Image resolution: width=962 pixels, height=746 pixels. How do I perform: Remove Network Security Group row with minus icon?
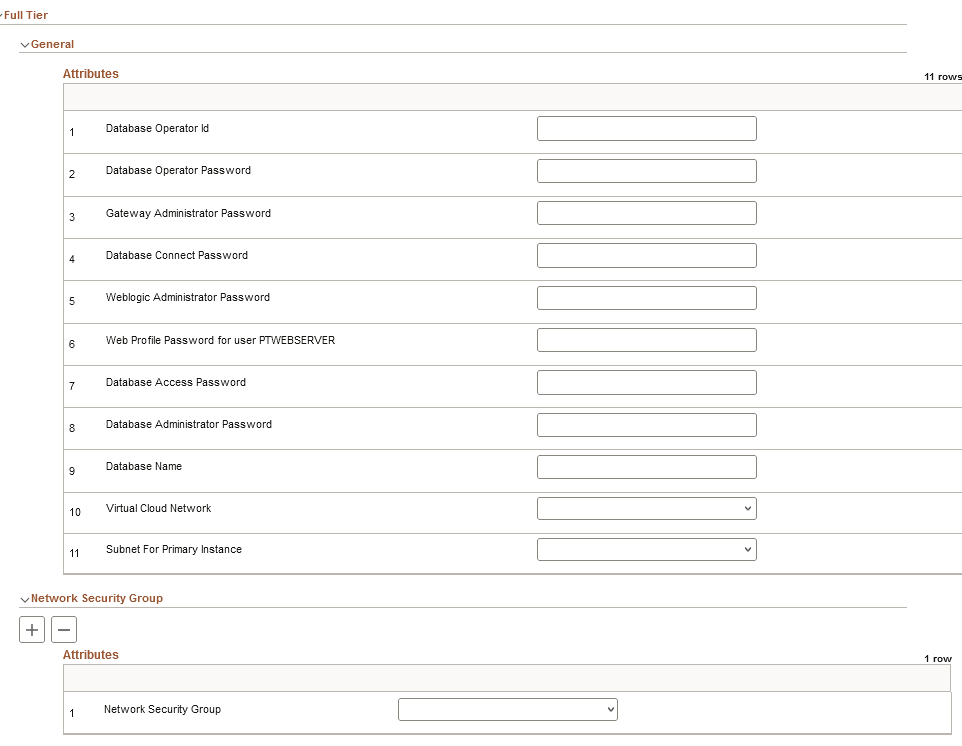click(x=64, y=629)
